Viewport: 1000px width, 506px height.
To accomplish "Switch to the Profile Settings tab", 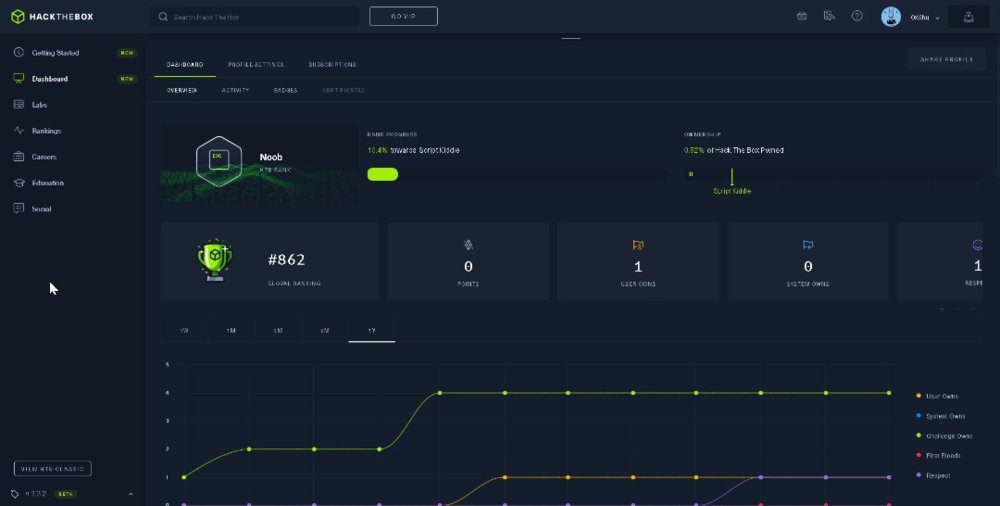I will [x=256, y=64].
